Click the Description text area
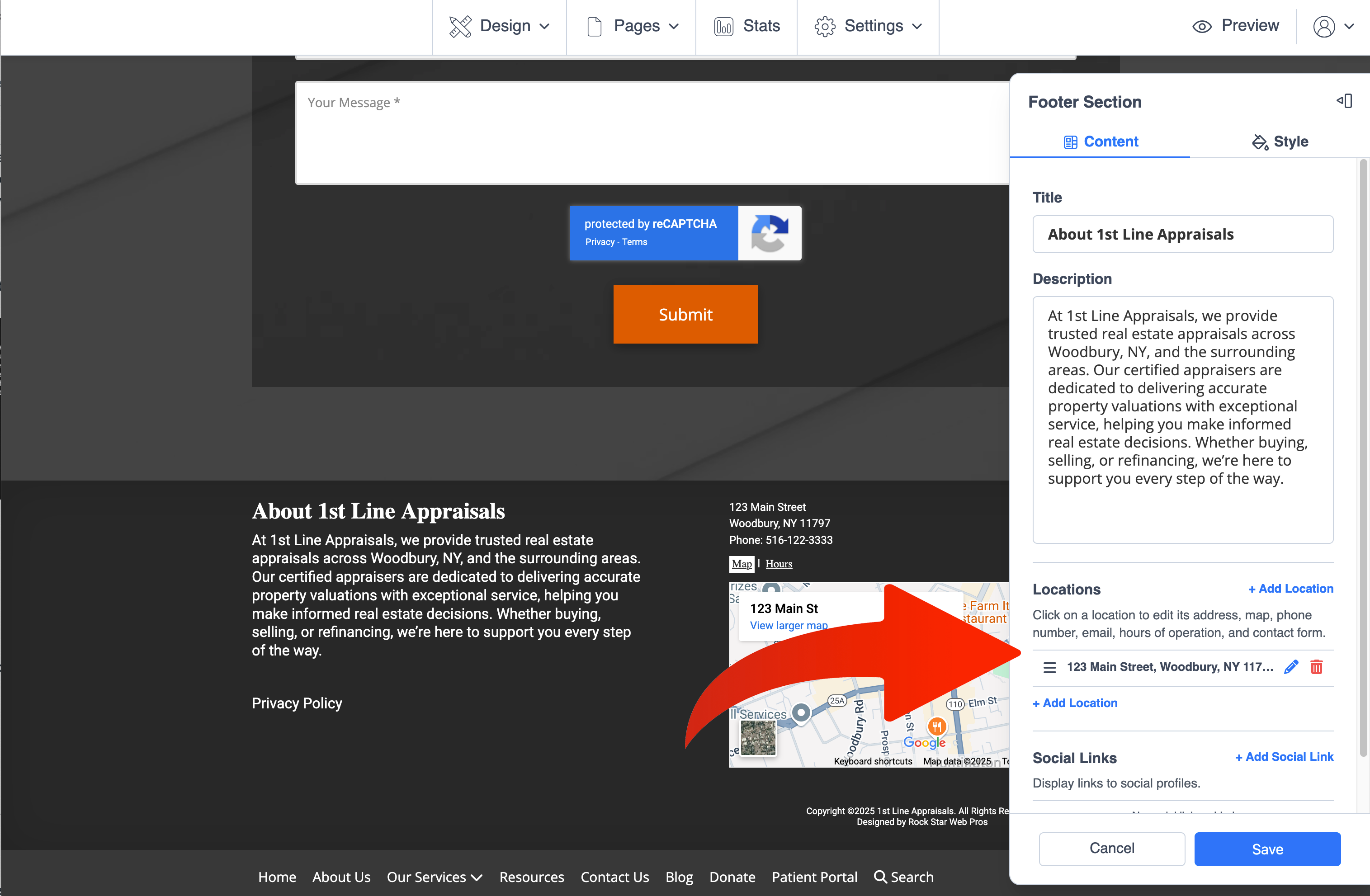The width and height of the screenshot is (1370, 896). coord(1183,420)
